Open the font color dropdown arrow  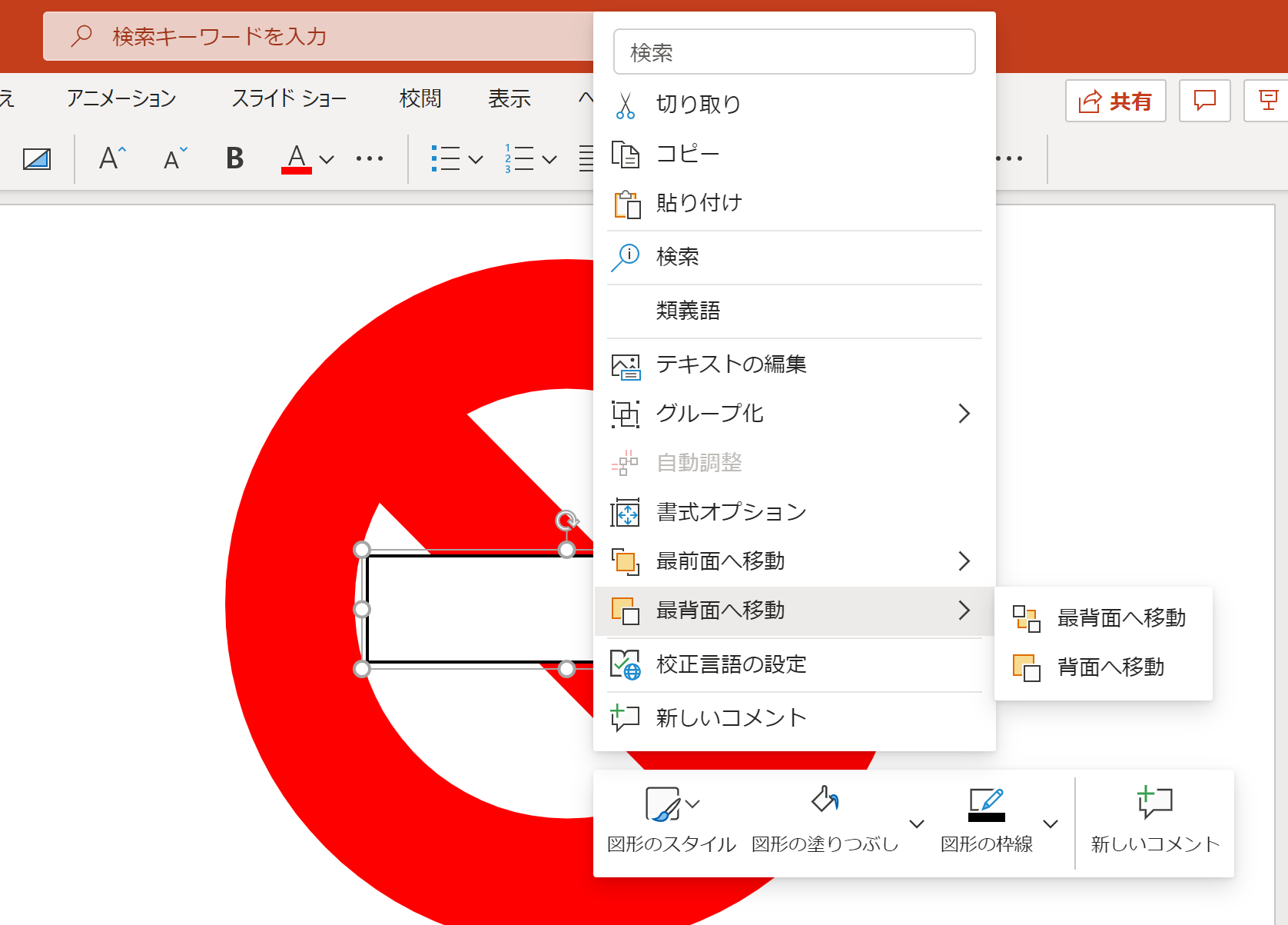pyautogui.click(x=327, y=159)
